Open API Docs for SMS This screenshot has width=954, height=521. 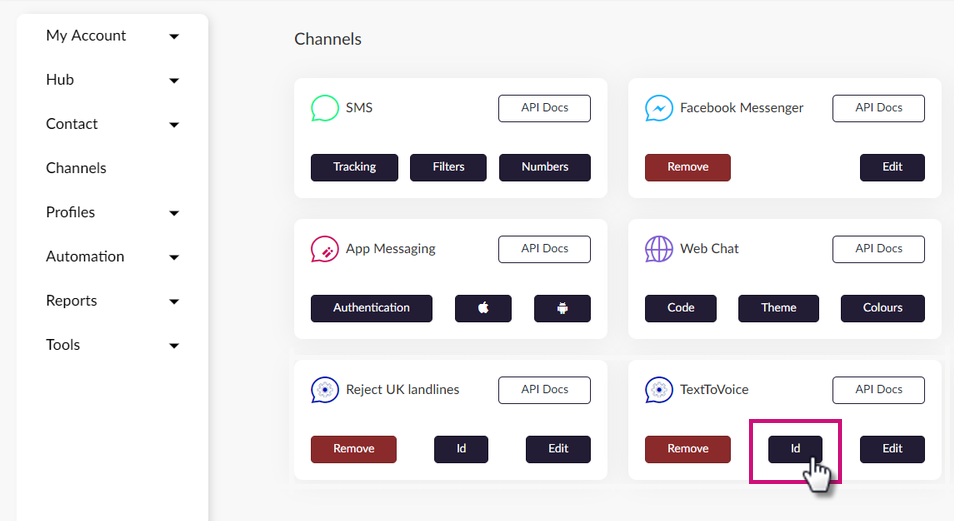click(x=545, y=108)
